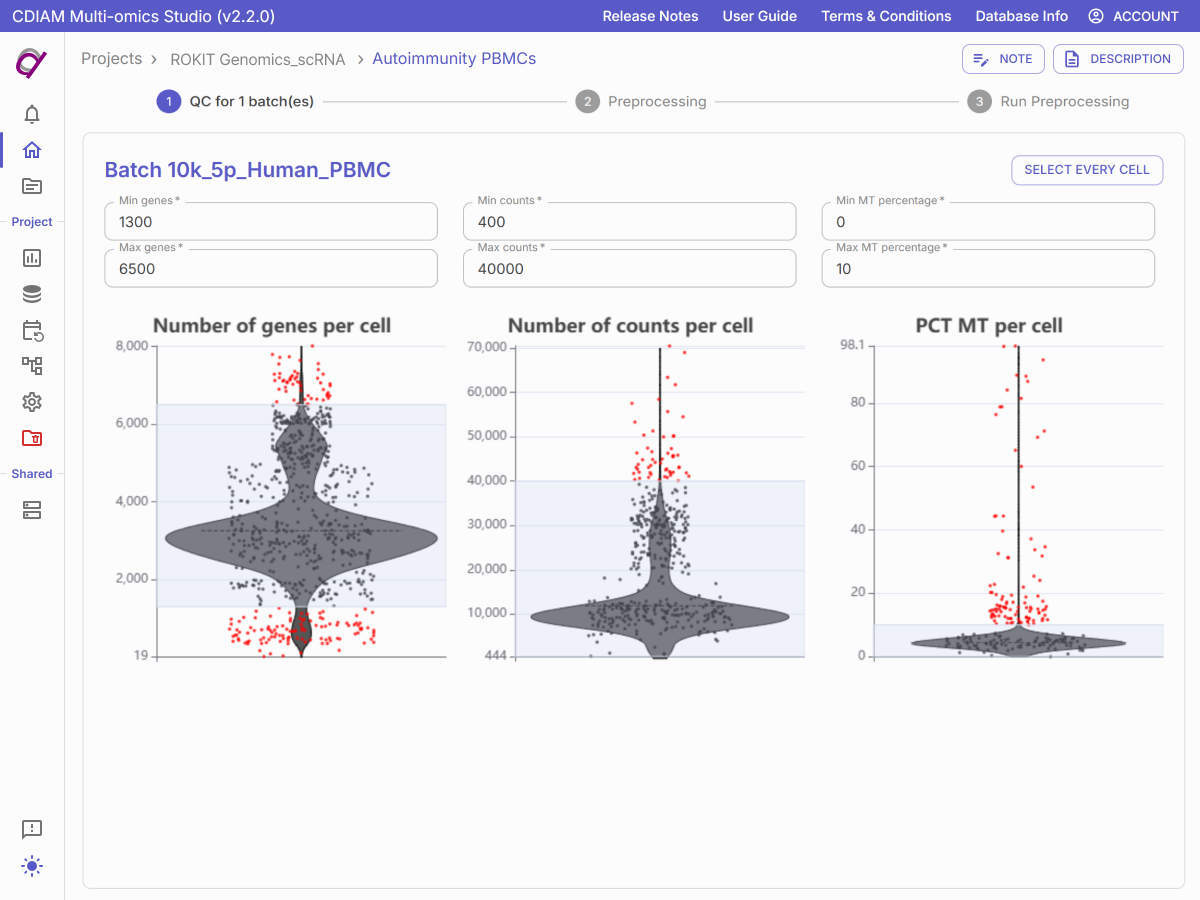Click the SELECT EVERY CELL button

click(x=1087, y=170)
